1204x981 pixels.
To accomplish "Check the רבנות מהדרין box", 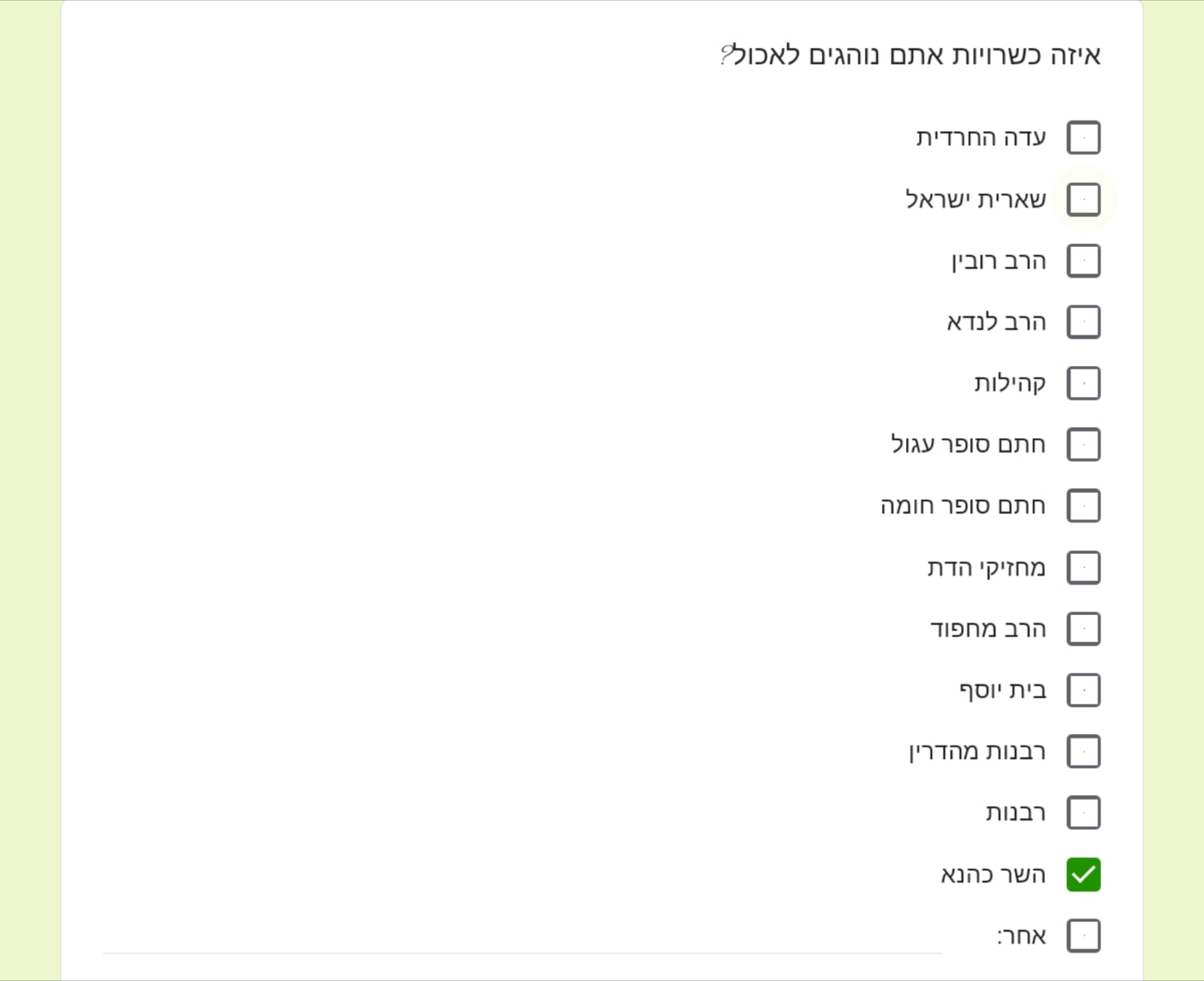I will tap(1083, 751).
